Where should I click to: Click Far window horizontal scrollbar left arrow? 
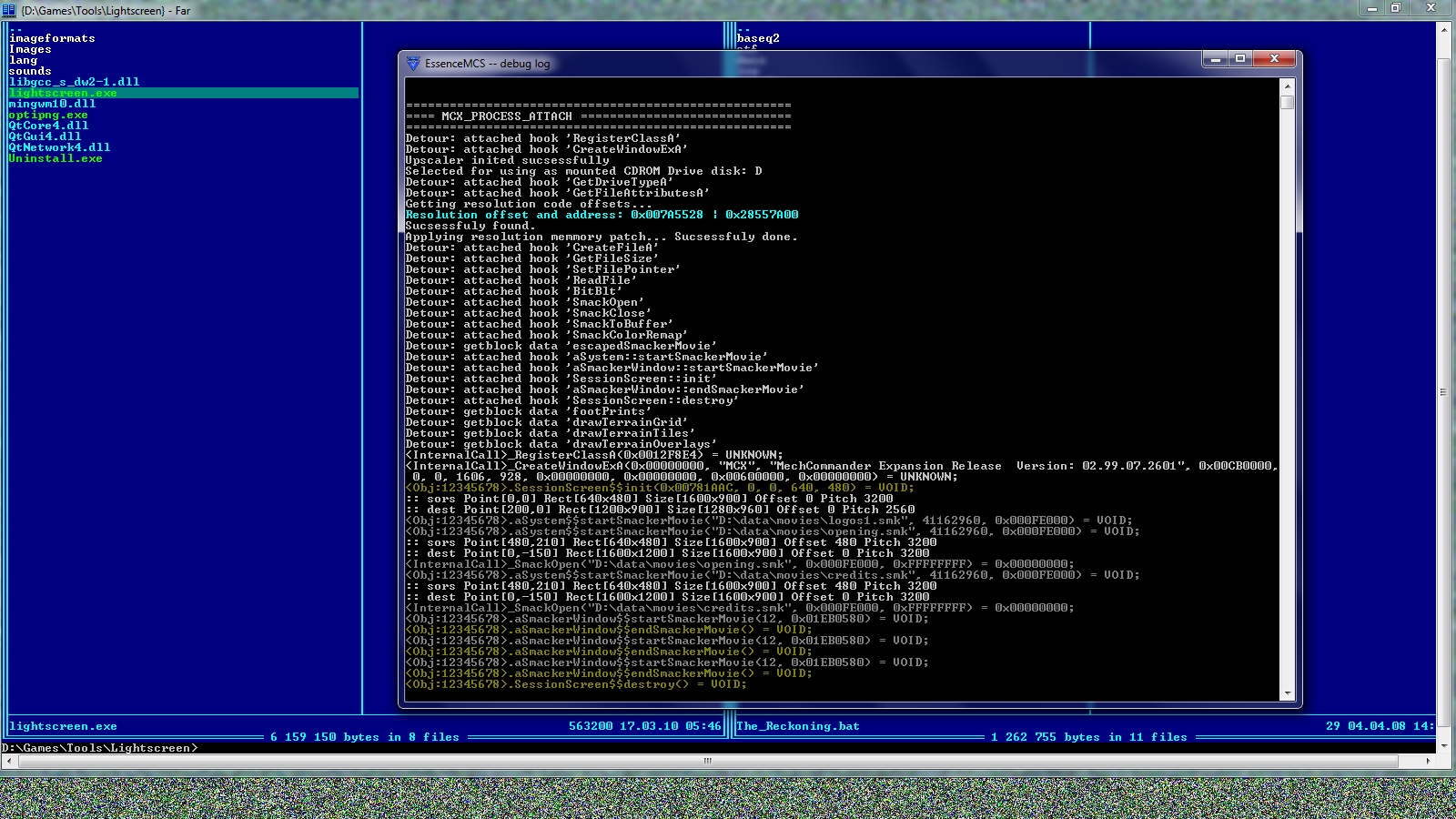coord(8,761)
